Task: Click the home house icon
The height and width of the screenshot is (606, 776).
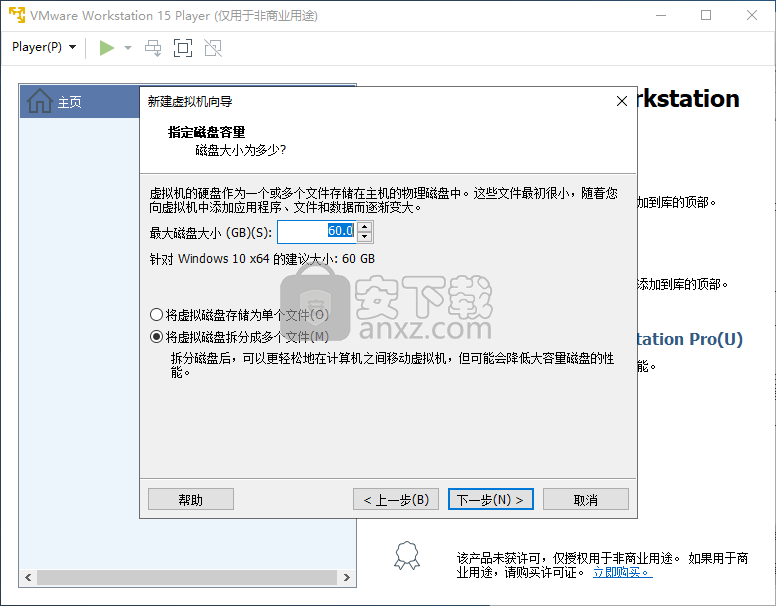Action: 40,101
